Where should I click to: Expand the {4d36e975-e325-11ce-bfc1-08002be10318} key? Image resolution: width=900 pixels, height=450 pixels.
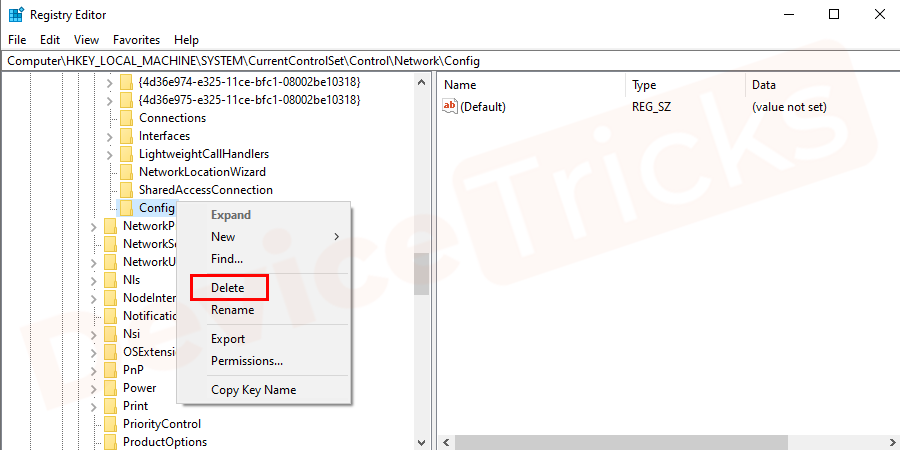click(x=110, y=100)
